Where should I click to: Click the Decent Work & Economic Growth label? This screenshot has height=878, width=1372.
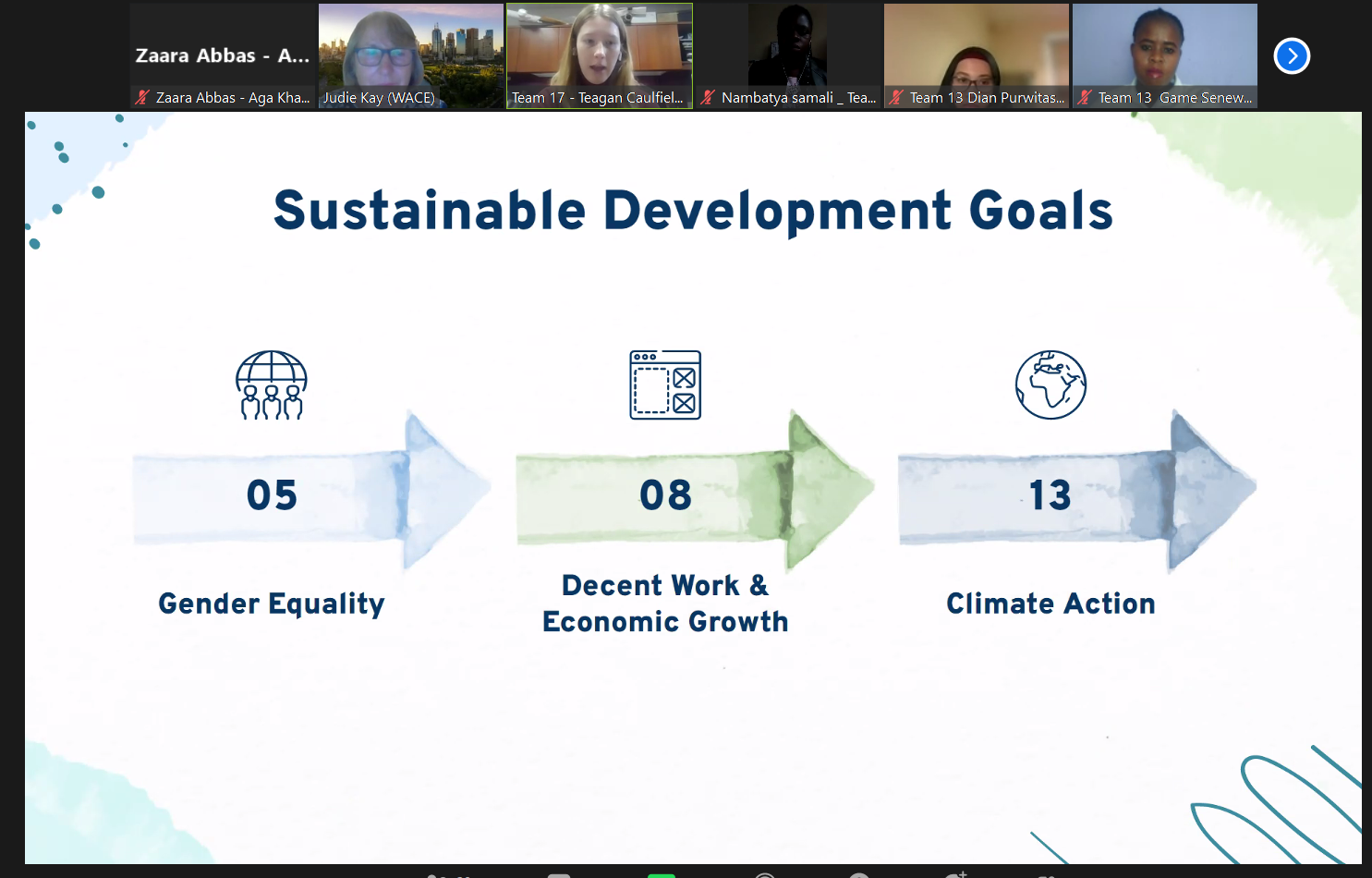[665, 604]
